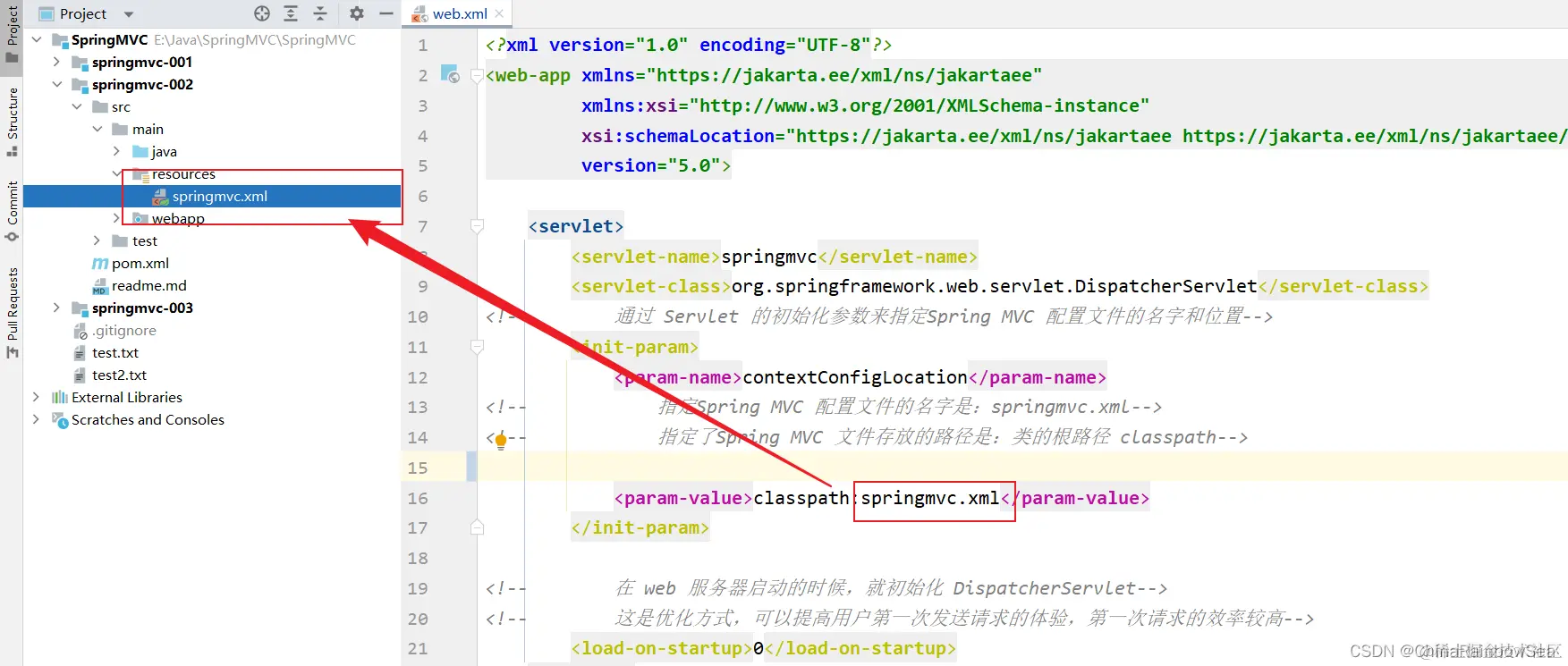Click the gutter icon on line 2

450,74
